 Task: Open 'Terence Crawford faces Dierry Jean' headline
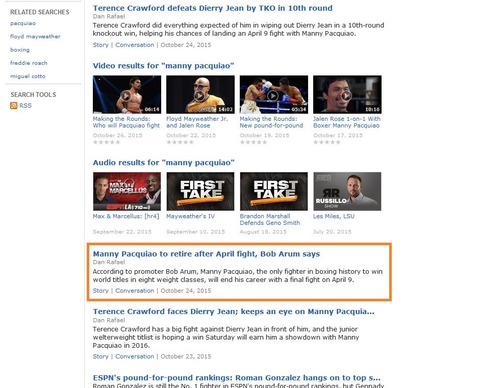click(x=233, y=312)
